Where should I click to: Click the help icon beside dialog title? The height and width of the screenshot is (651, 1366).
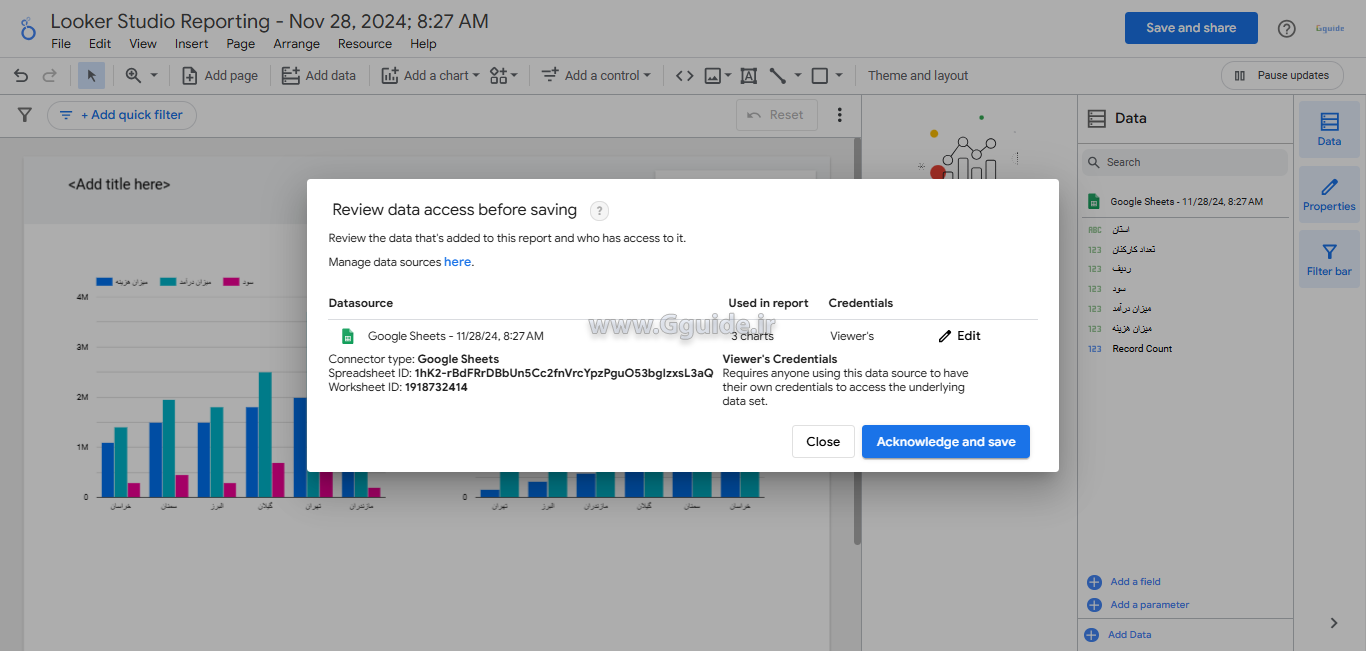[x=599, y=211]
